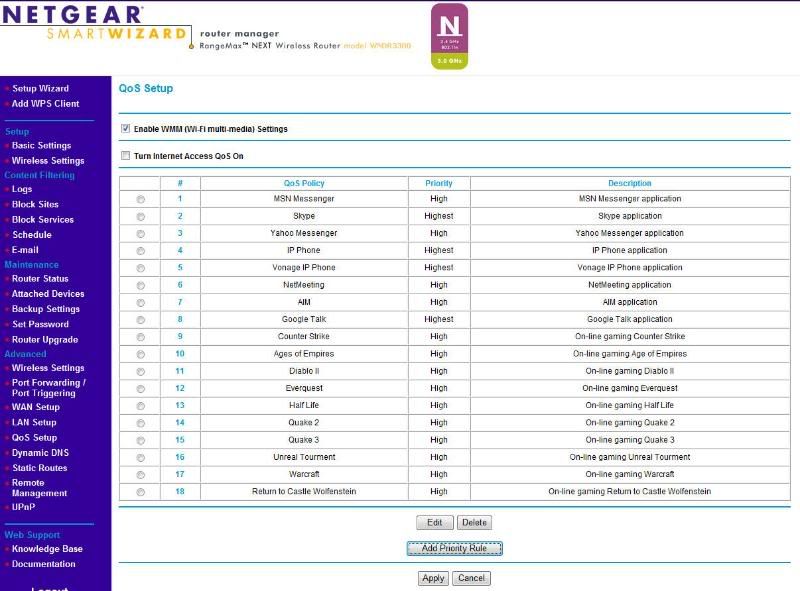
Task: Select the Warcraft radio button
Action: pos(140,475)
